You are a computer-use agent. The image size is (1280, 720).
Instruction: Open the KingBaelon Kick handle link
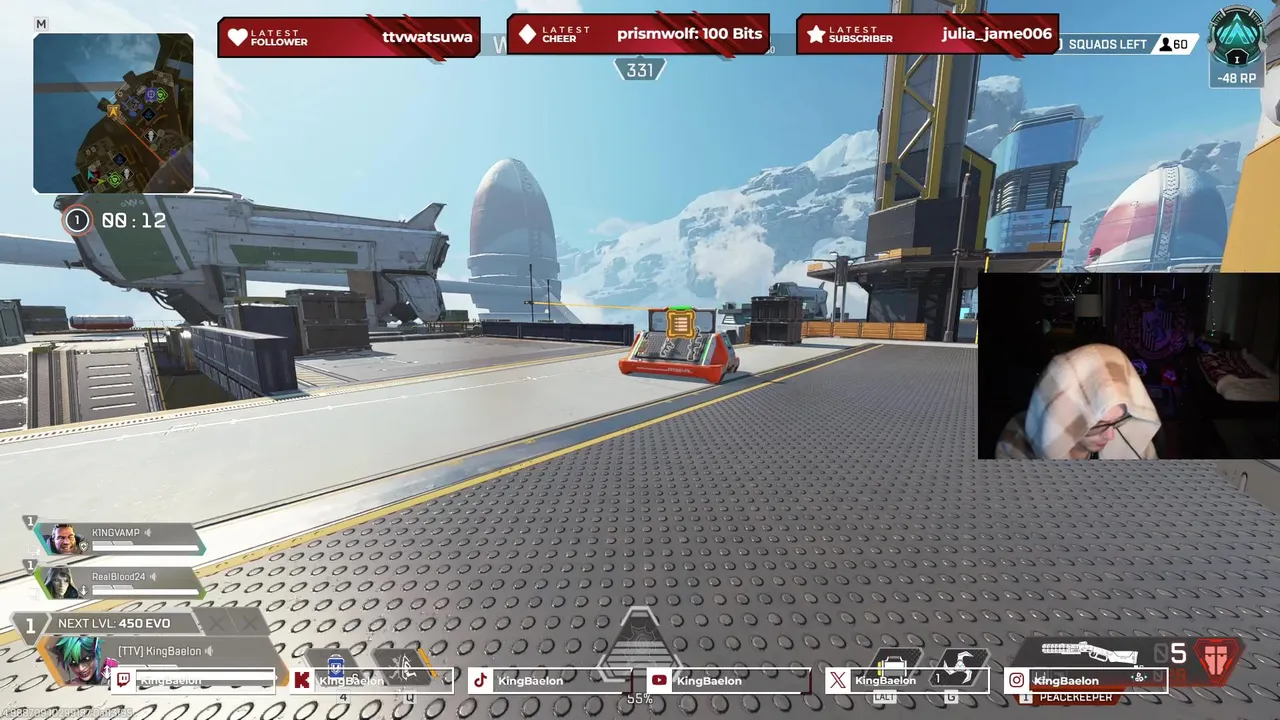(351, 681)
